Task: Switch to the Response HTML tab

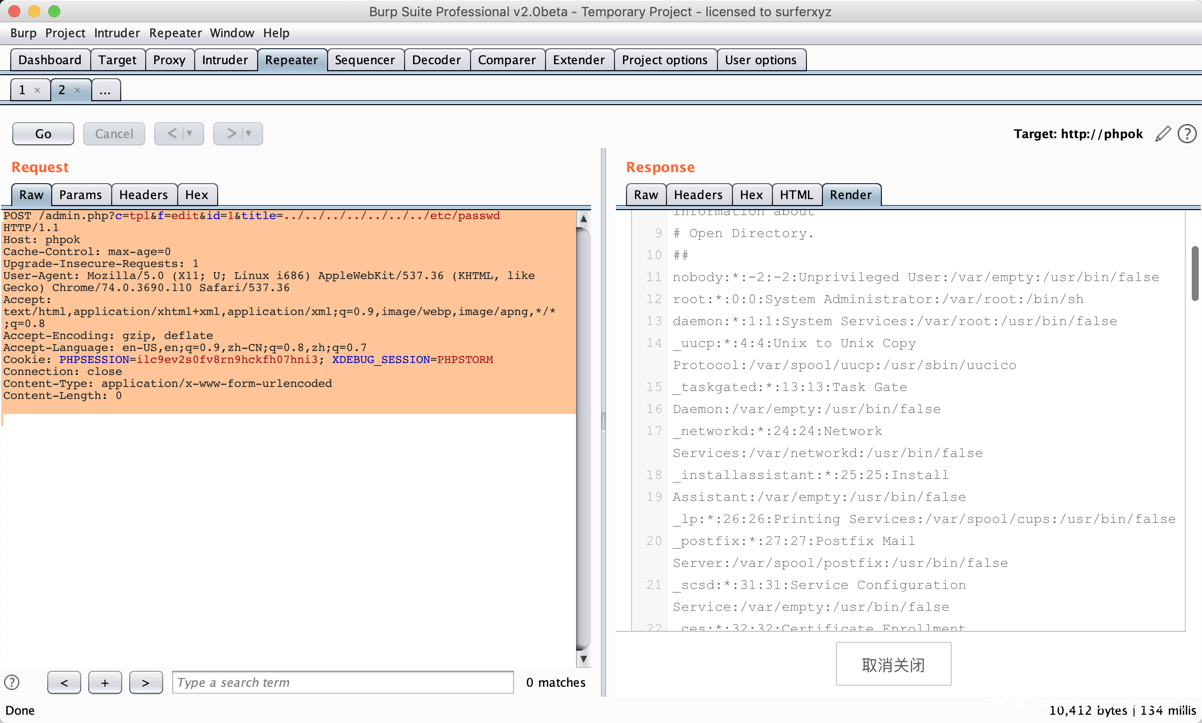Action: [797, 195]
